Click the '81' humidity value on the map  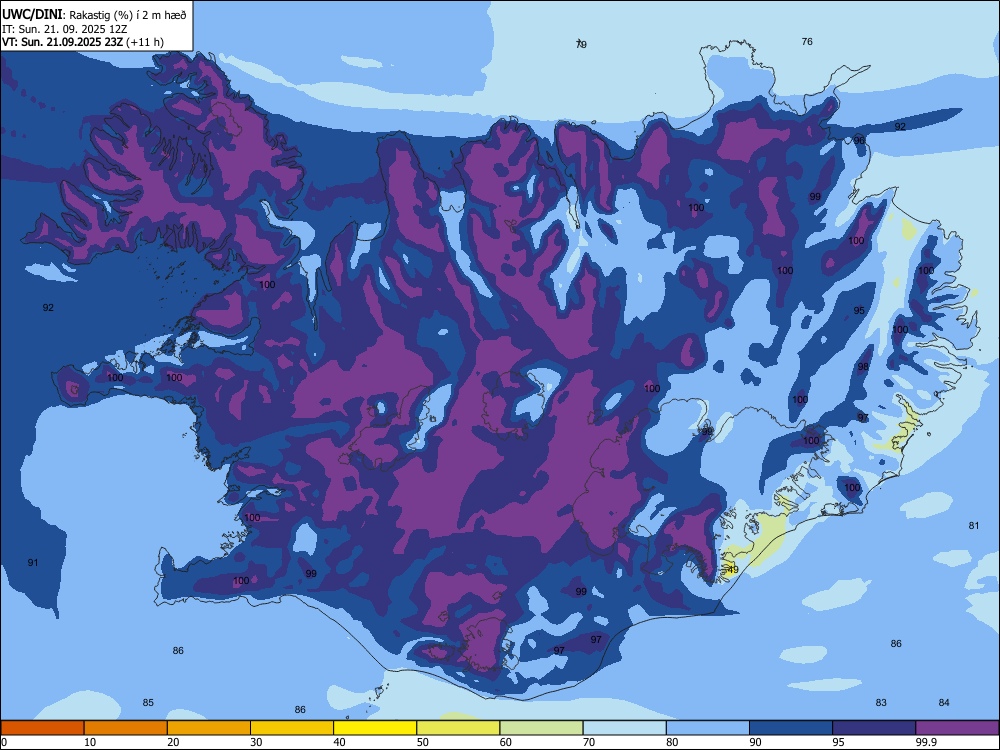click(x=974, y=526)
